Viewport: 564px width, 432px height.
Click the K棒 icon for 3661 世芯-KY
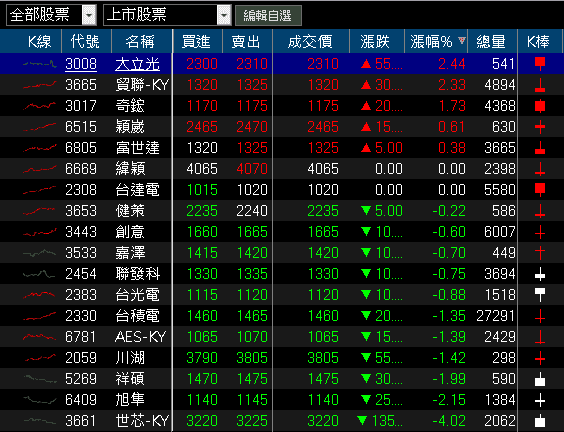click(x=540, y=420)
